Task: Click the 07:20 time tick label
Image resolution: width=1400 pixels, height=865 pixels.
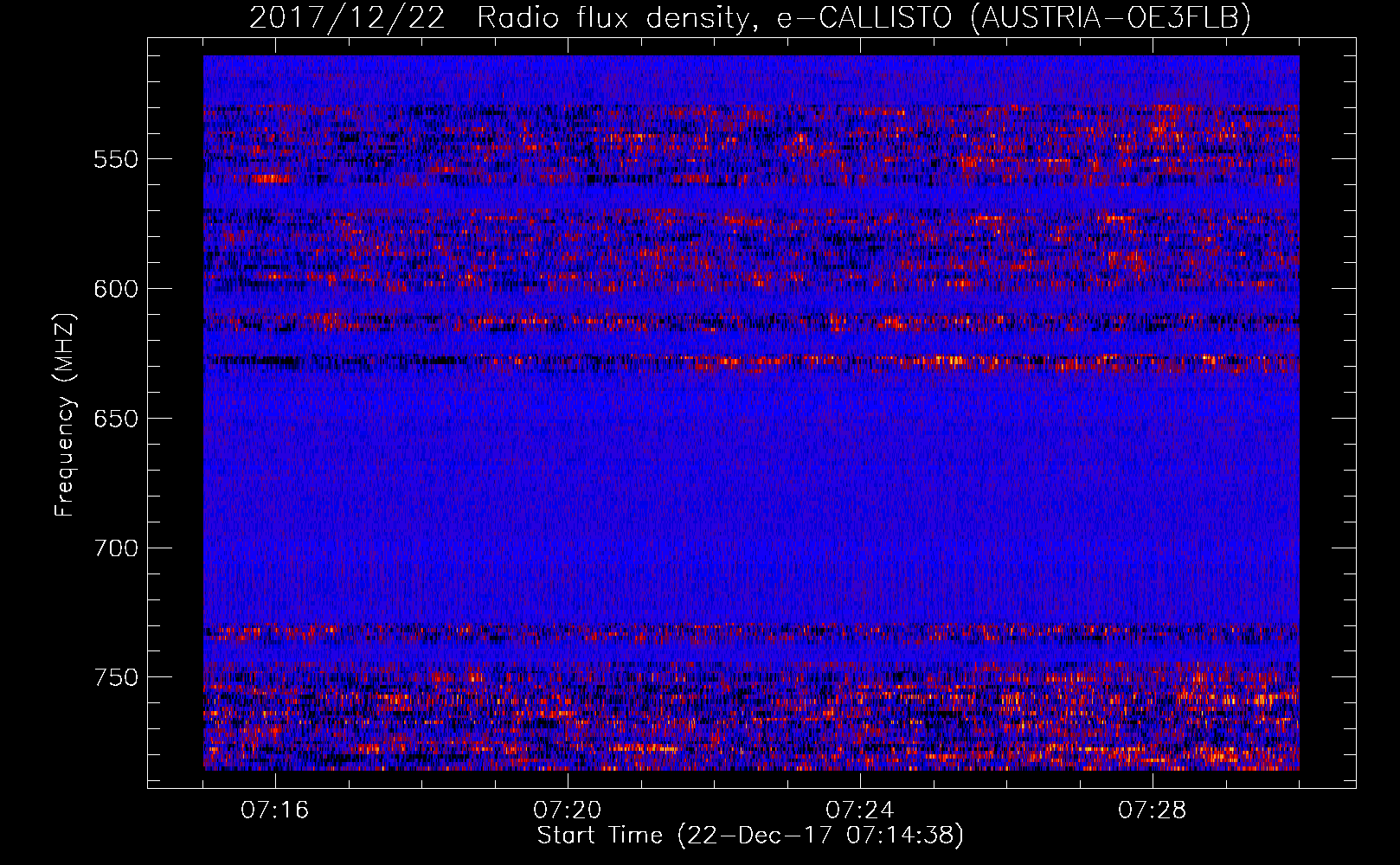Action: [568, 811]
